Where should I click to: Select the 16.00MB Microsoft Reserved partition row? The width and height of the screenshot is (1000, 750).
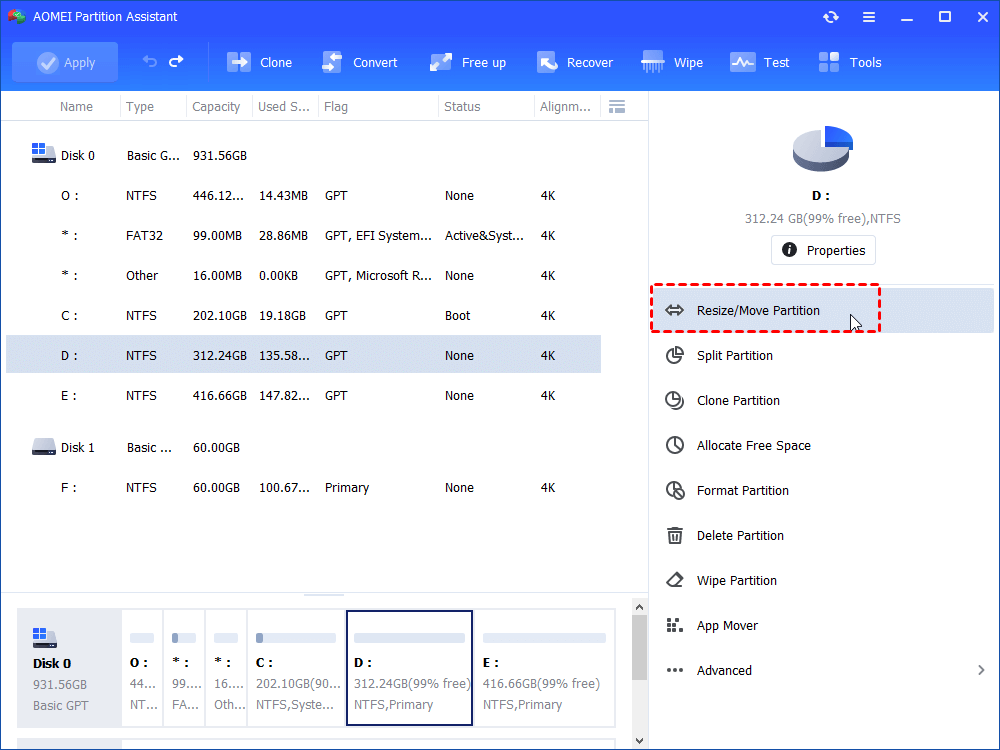click(304, 276)
